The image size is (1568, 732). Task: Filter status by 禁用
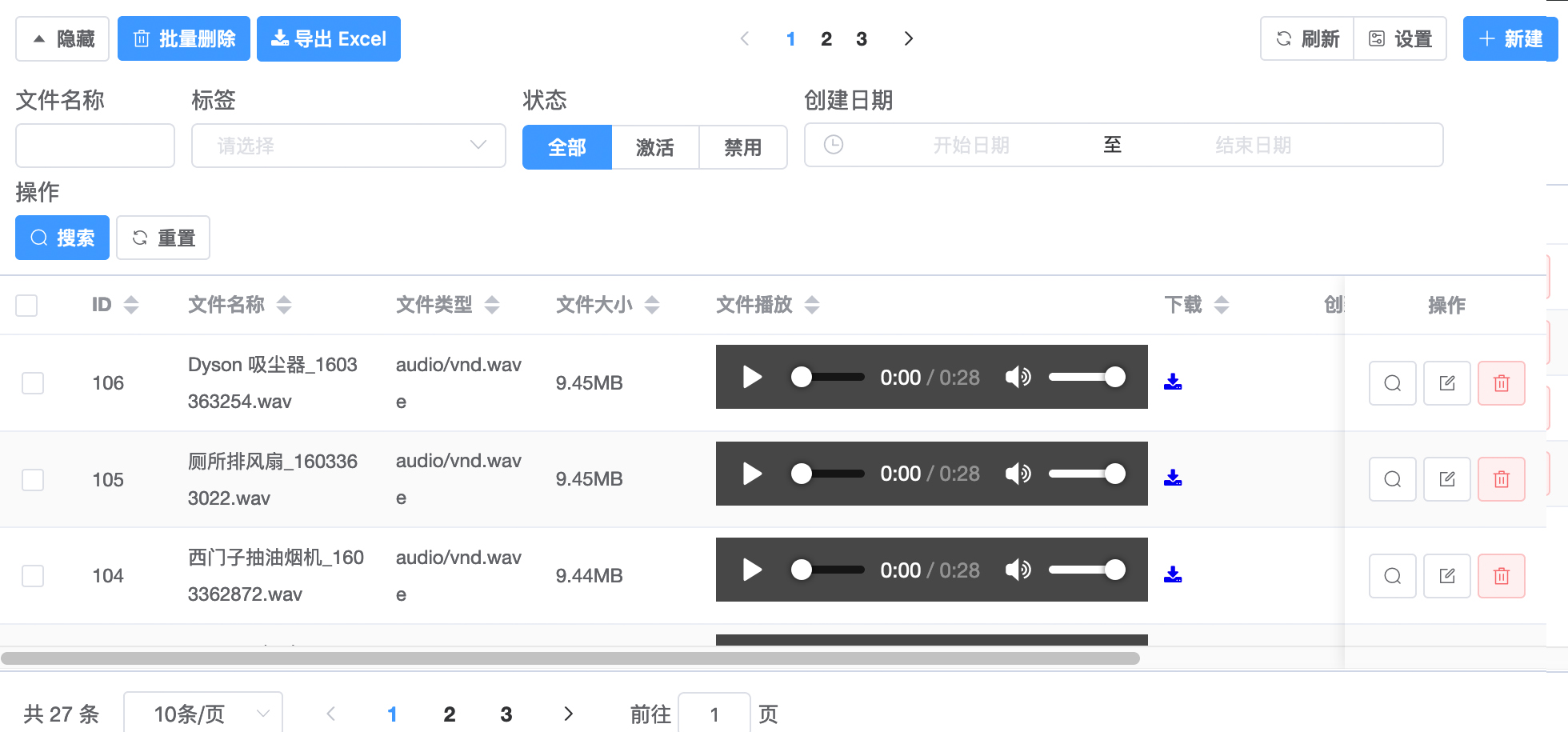[x=742, y=147]
